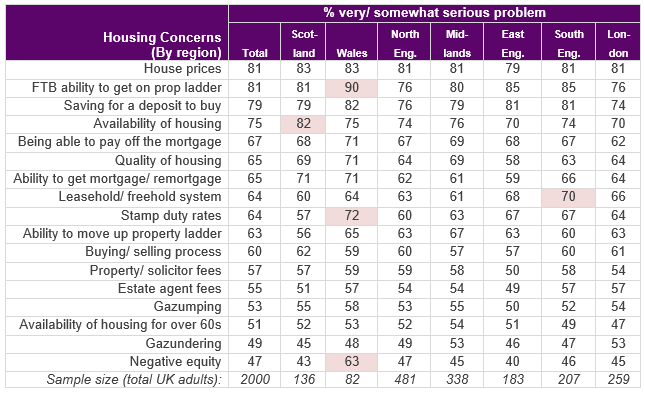
Task: Click the Total sample size 2000 cell
Action: [255, 379]
